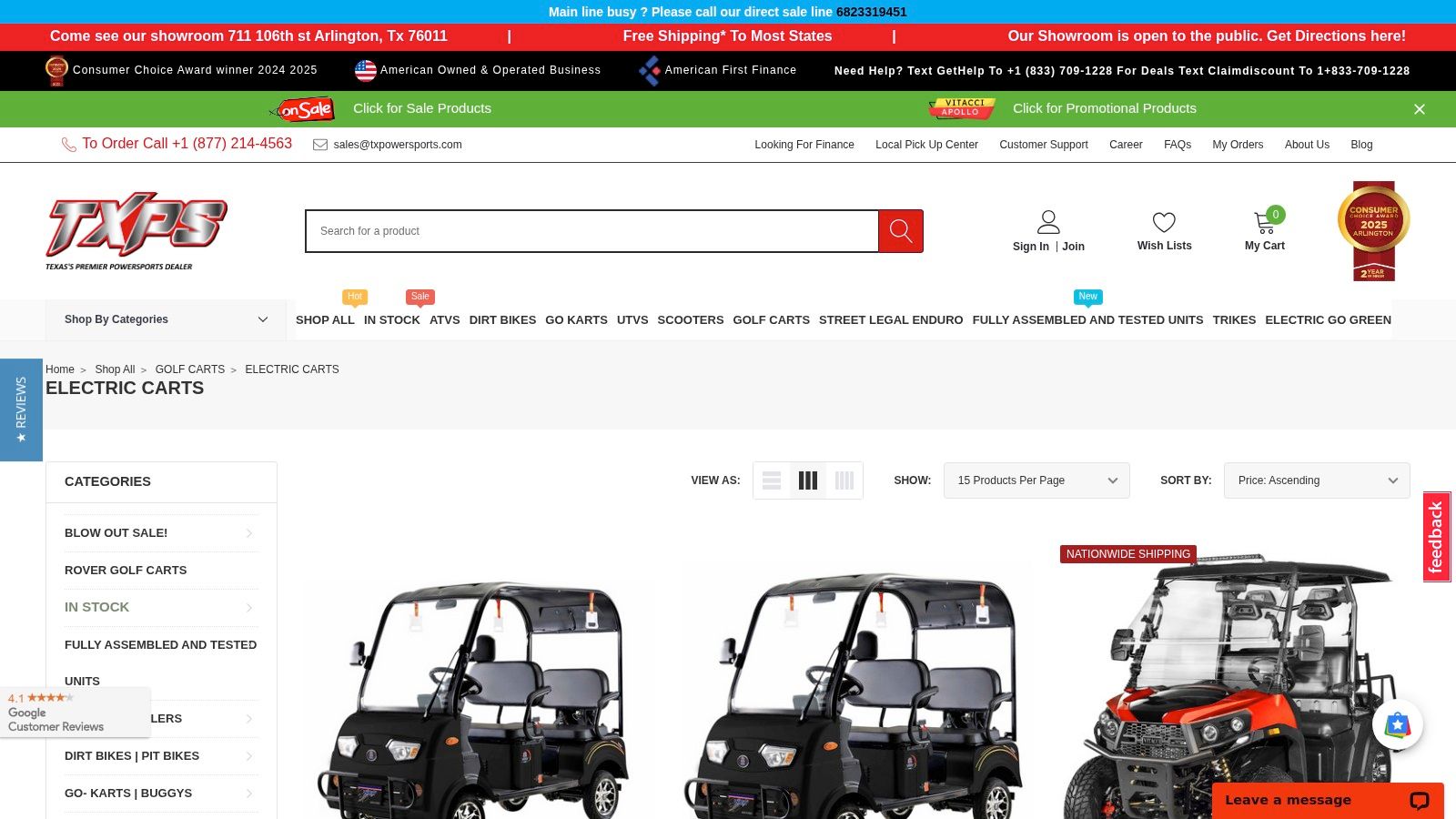Click the phone icon beside order number
The image size is (1456, 819).
click(69, 145)
